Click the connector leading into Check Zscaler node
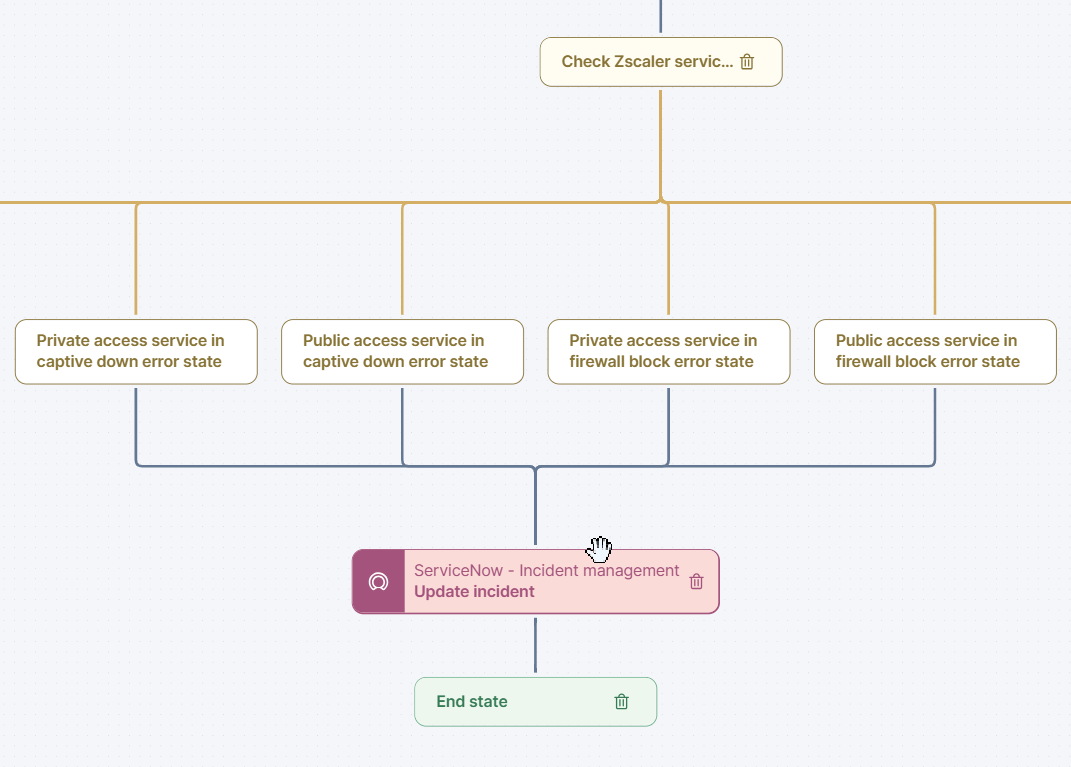 pos(660,15)
